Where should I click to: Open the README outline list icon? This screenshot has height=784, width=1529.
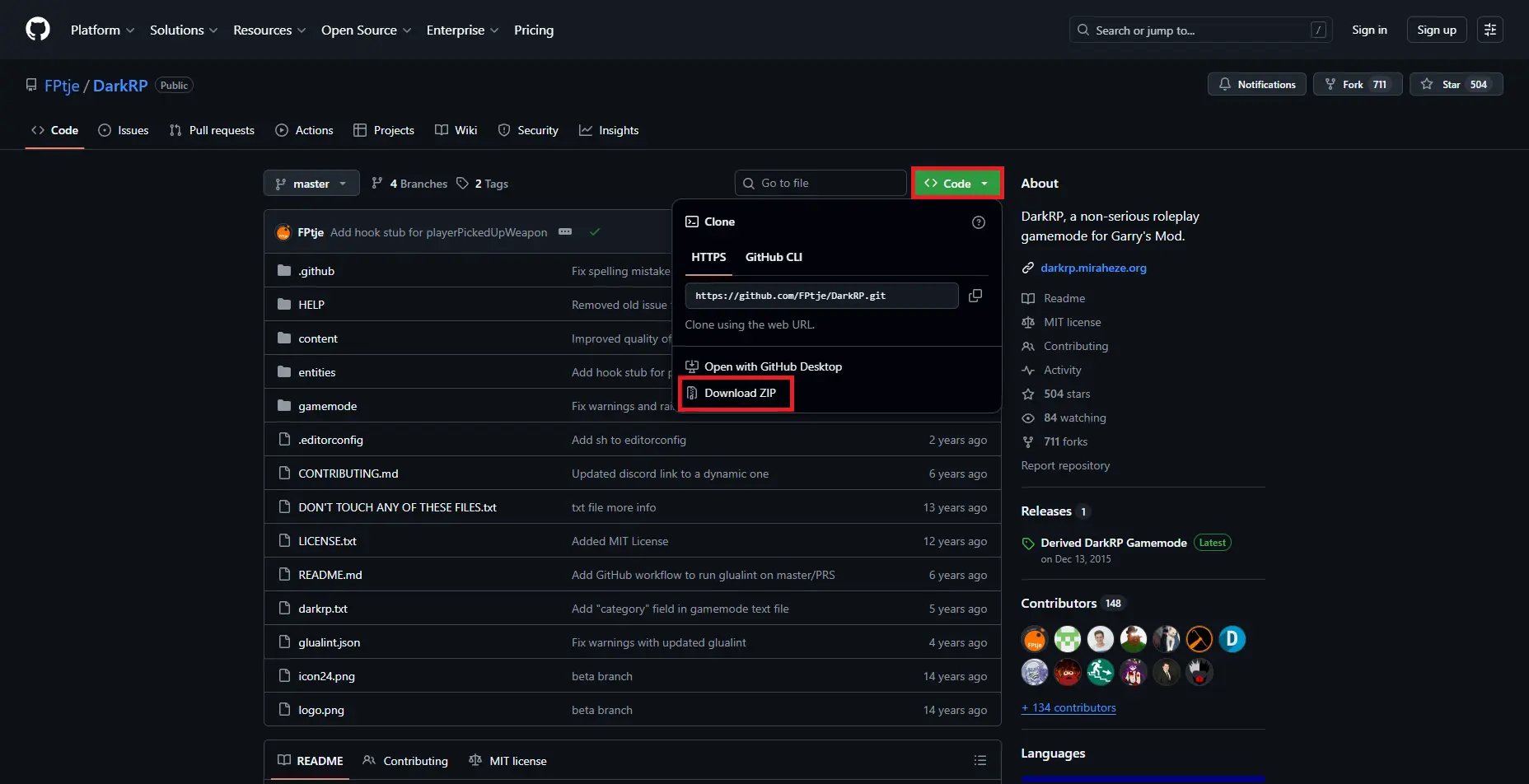coord(980,760)
